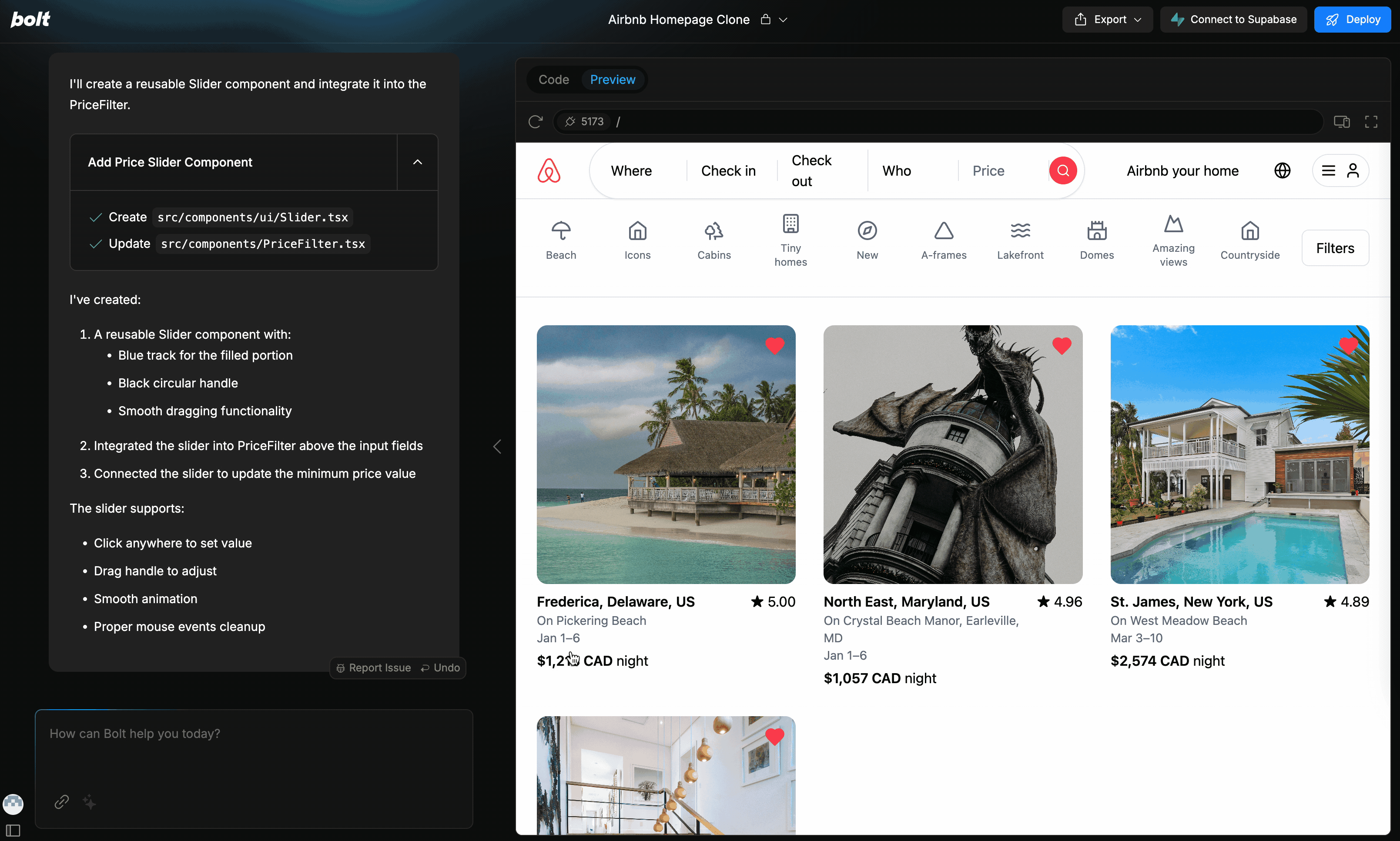Click the enhance prompt sparkle icon
Image resolution: width=1400 pixels, height=841 pixels.
90,801
